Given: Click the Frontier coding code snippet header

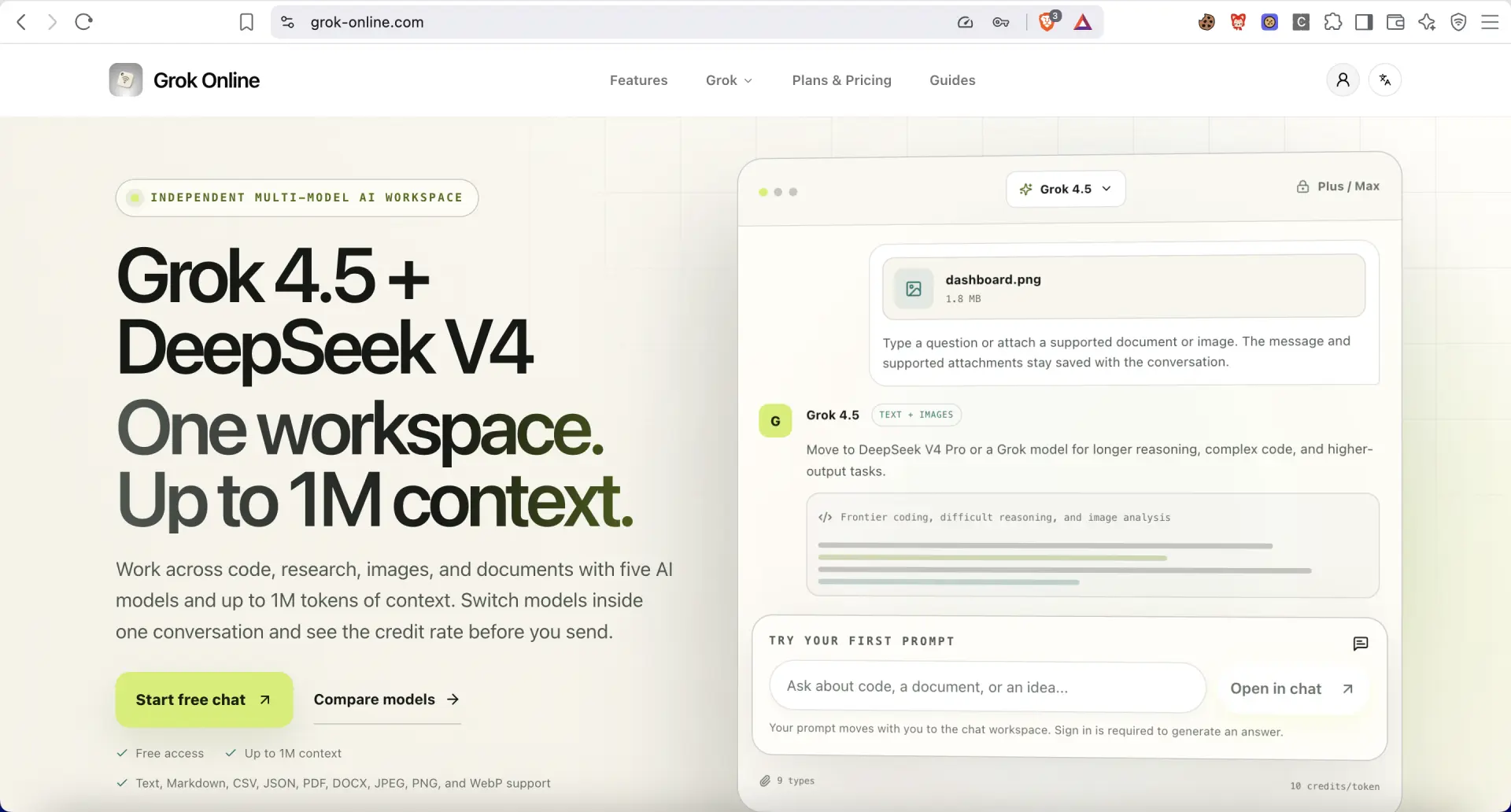Looking at the screenshot, I should point(995,517).
